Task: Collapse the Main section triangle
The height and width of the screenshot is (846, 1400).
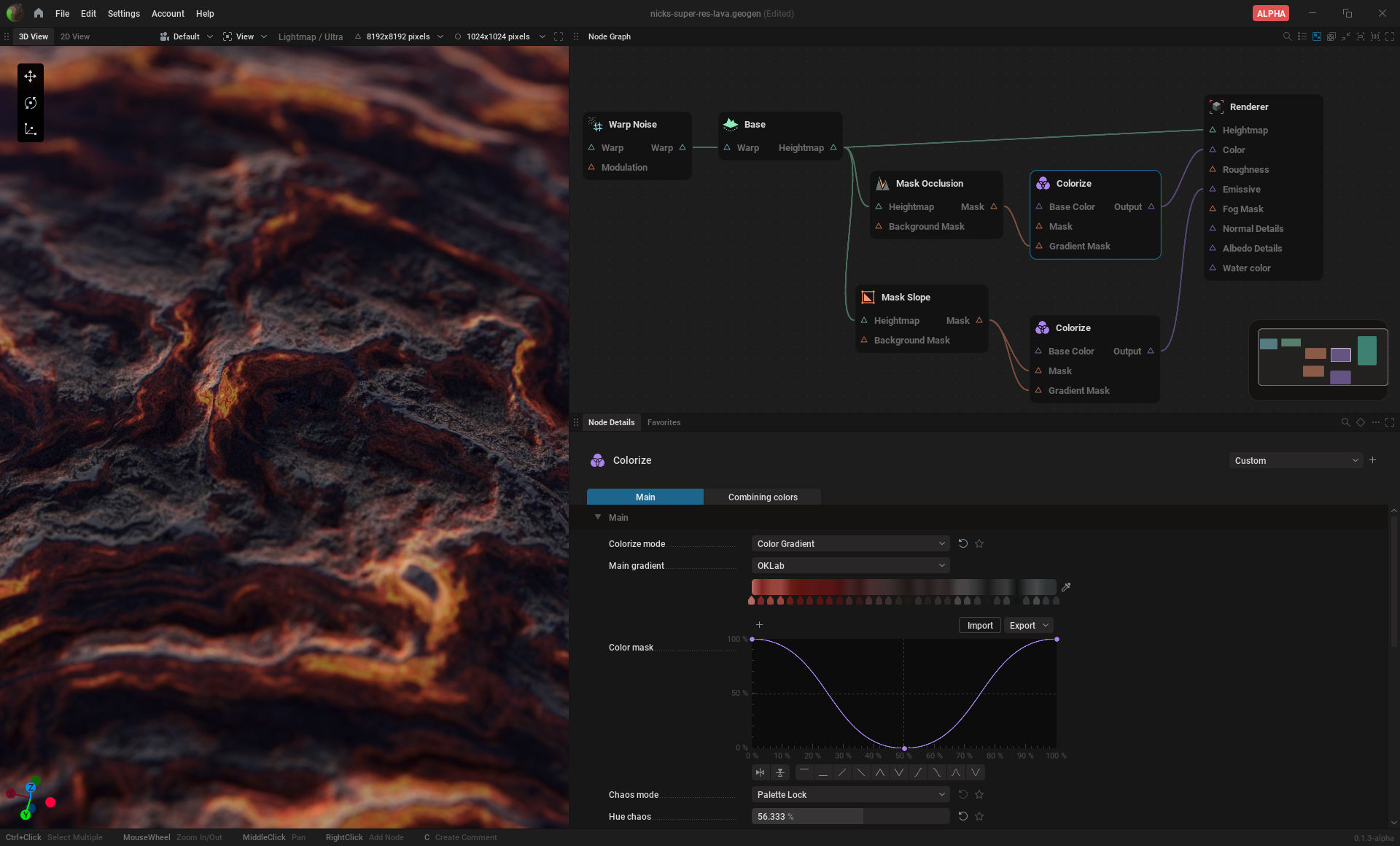Action: point(598,517)
